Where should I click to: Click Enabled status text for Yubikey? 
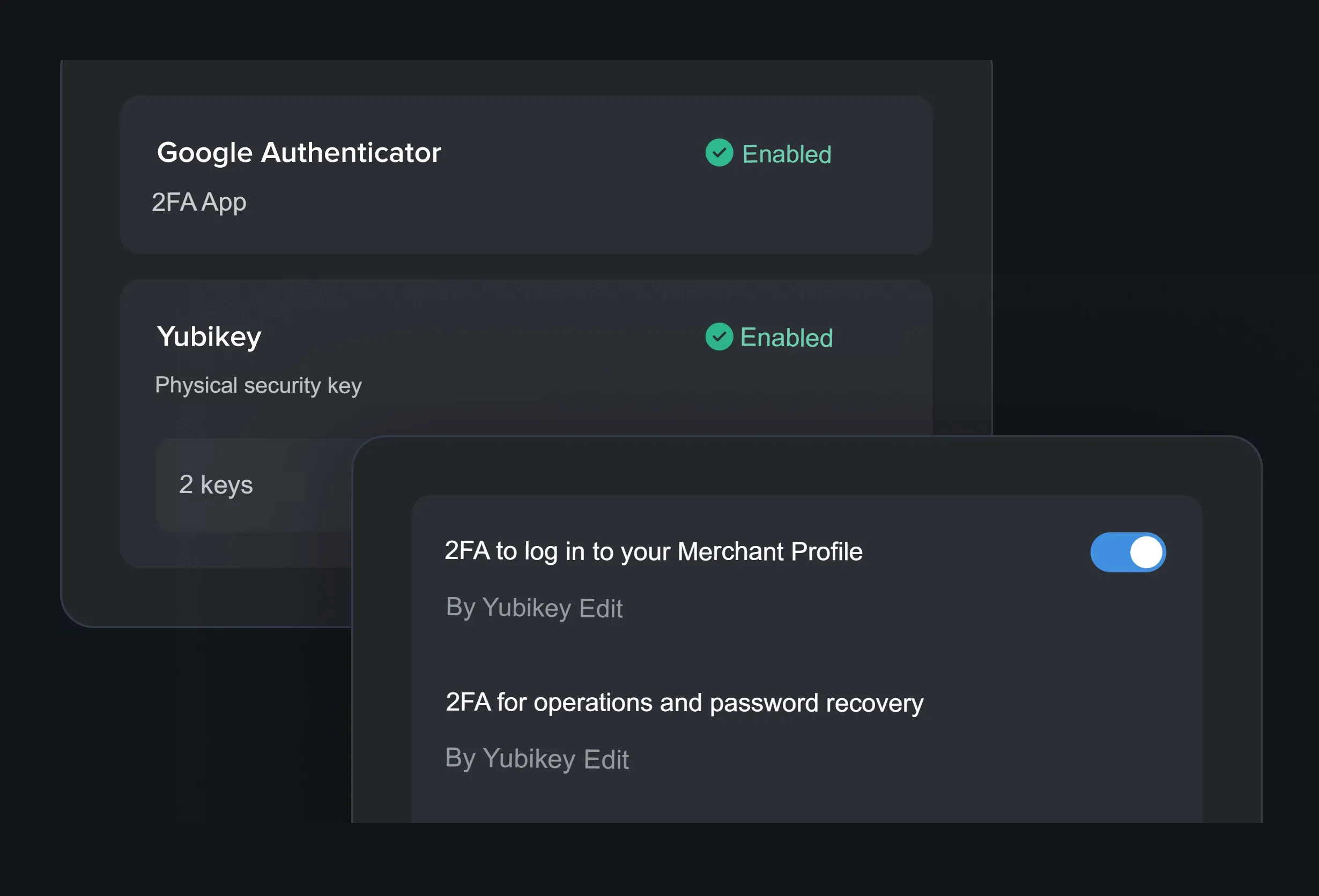point(787,338)
